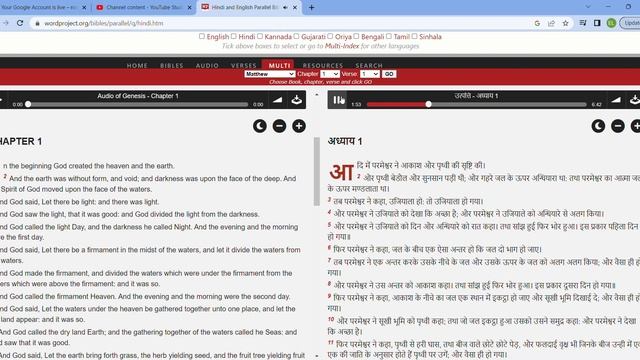Bookmark this page with star icon
This screenshot has height=360, width=640.
click(x=565, y=23)
